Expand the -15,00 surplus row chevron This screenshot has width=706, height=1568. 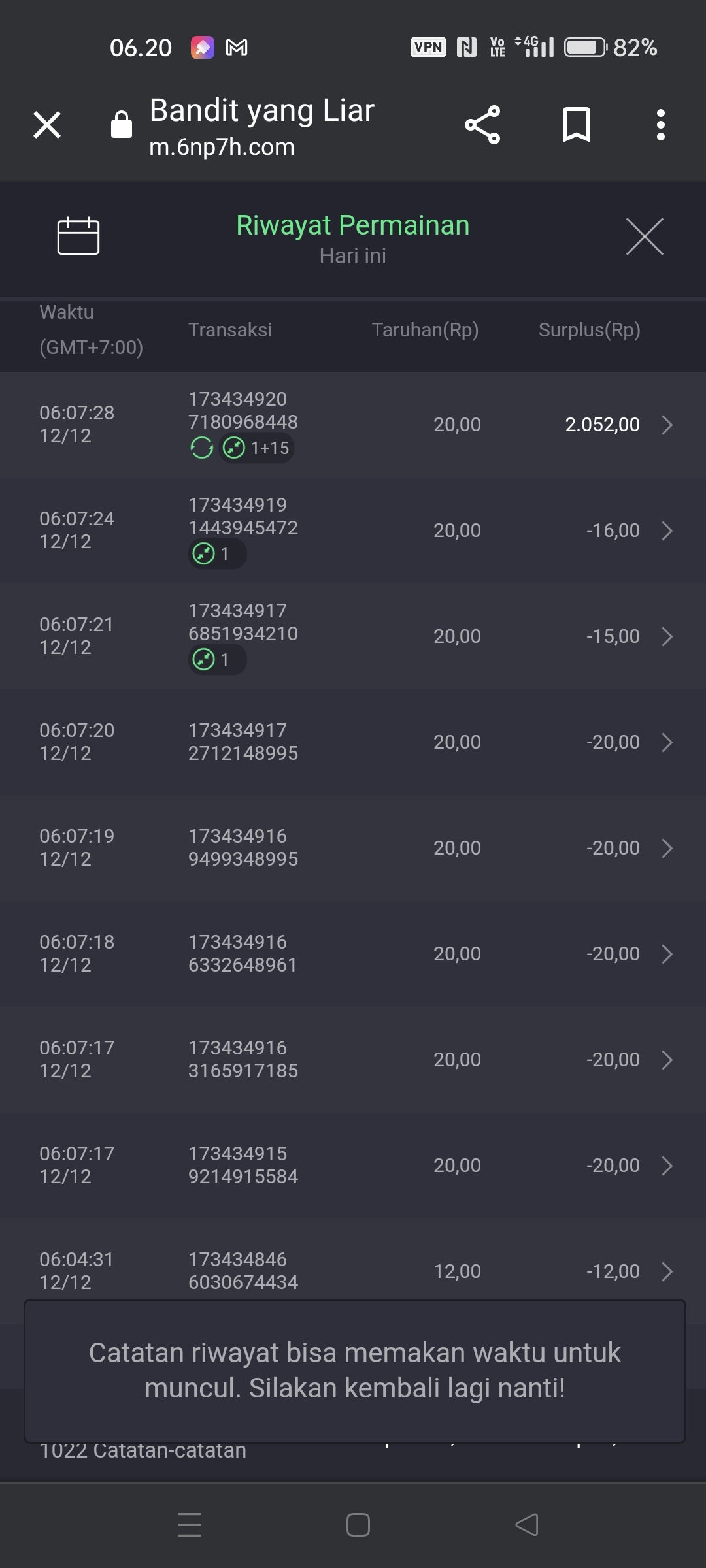(667, 636)
